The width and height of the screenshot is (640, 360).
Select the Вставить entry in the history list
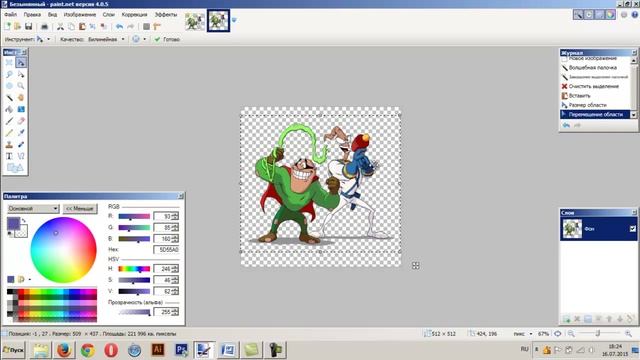point(579,96)
